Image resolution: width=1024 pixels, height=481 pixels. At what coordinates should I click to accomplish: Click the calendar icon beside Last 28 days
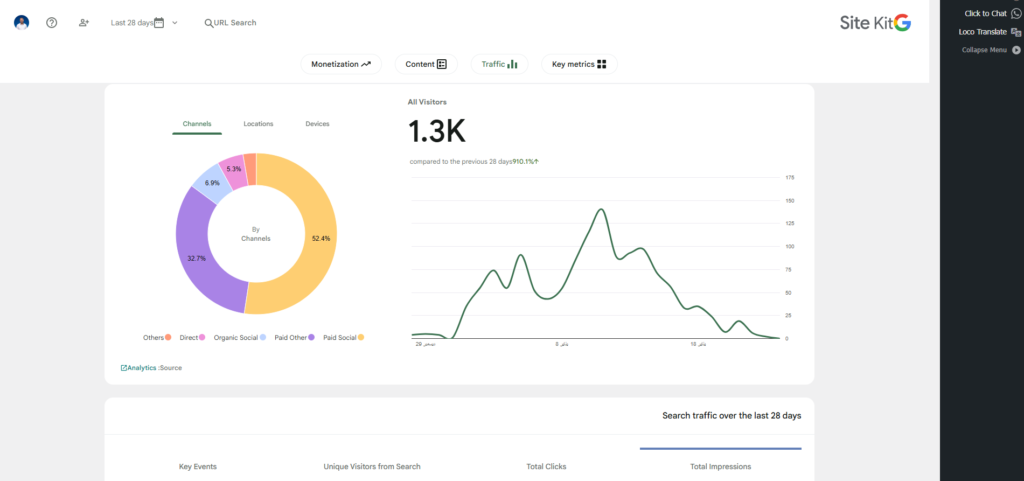(x=158, y=22)
